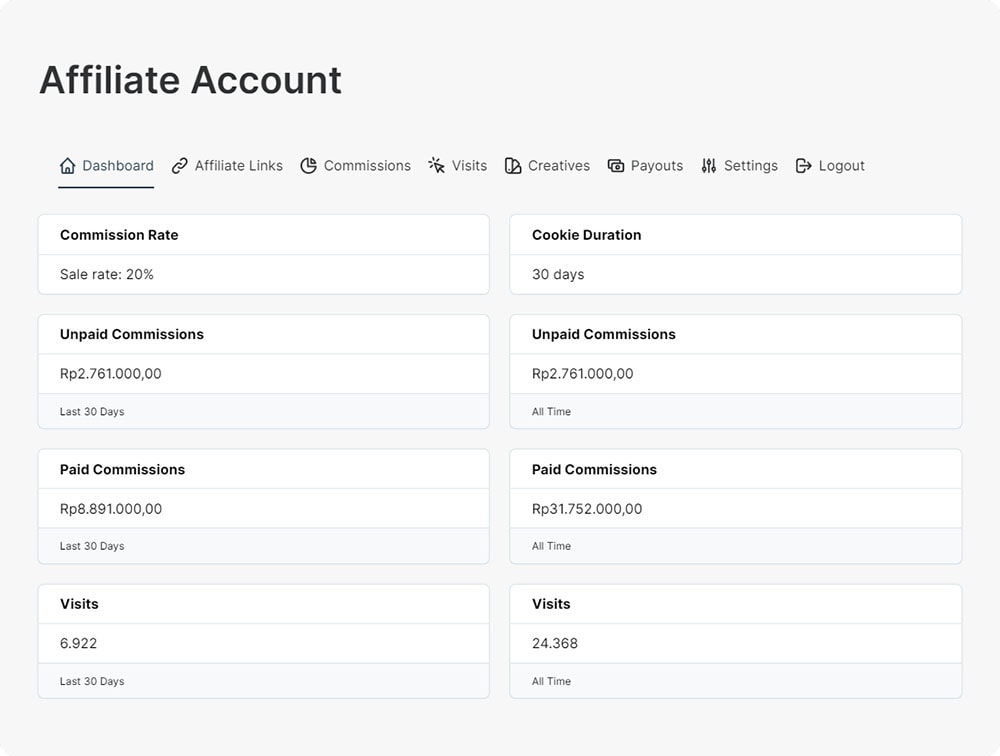Click the Settings sliders icon
The image size is (1000, 756).
point(709,166)
